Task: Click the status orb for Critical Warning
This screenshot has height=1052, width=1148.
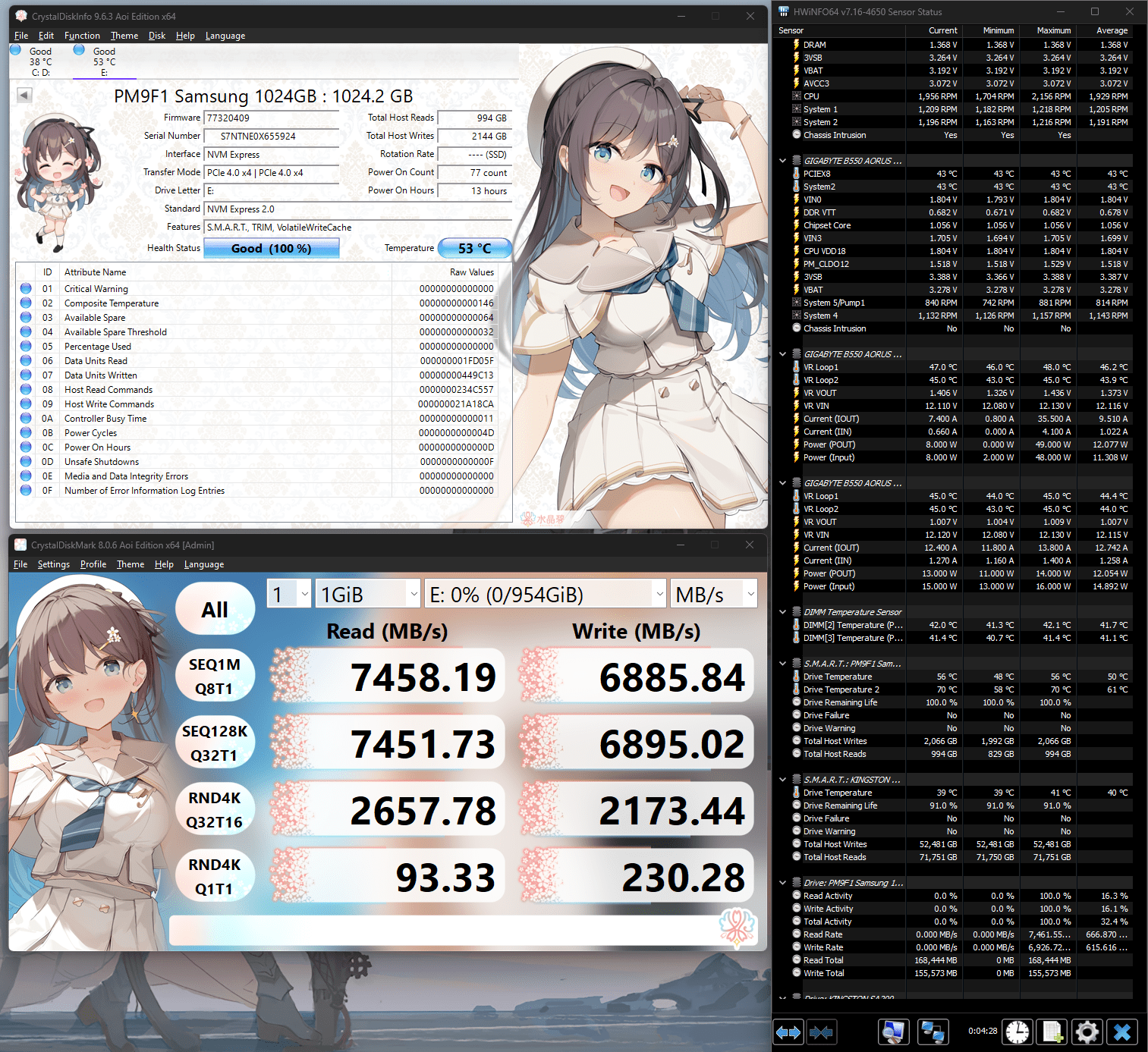Action: click(x=26, y=288)
